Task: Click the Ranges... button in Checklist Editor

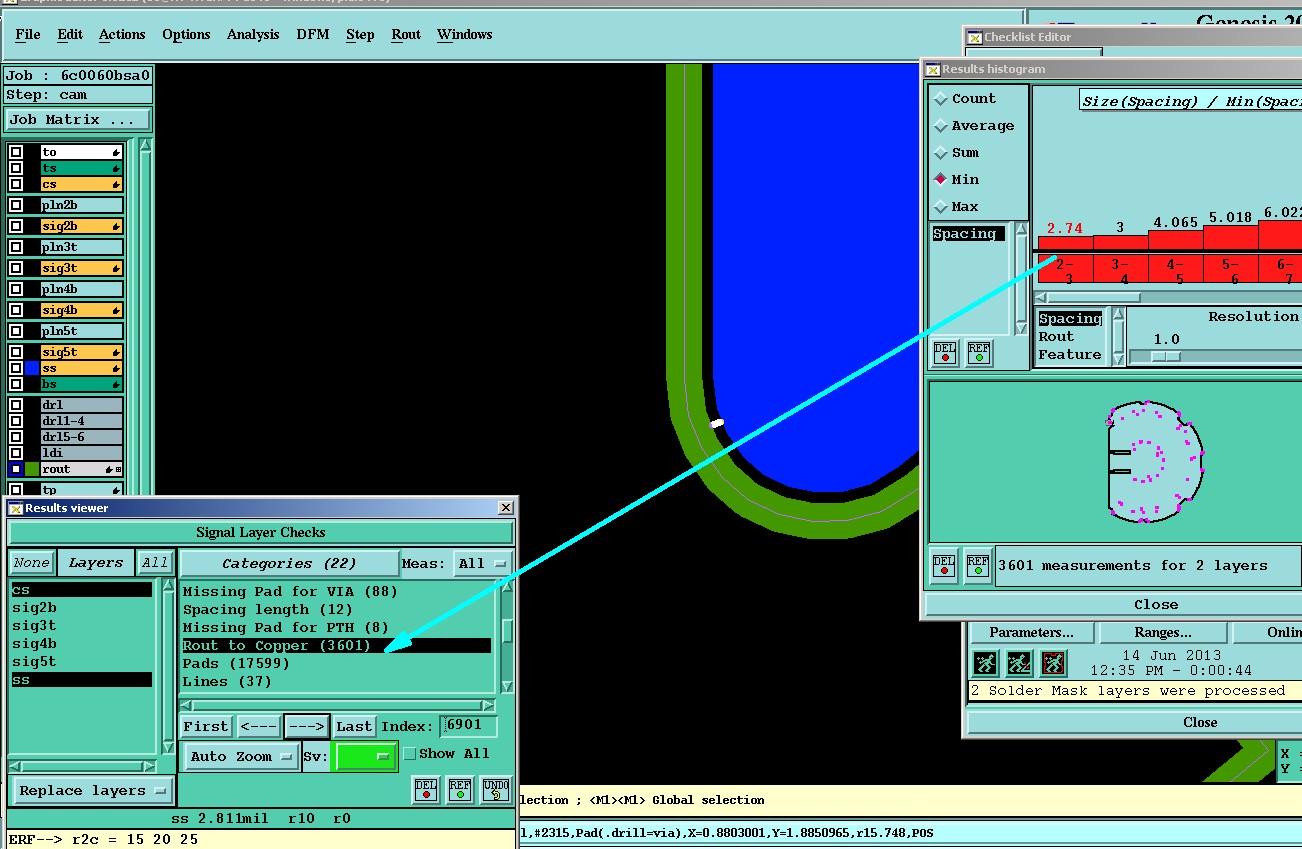Action: (1163, 632)
